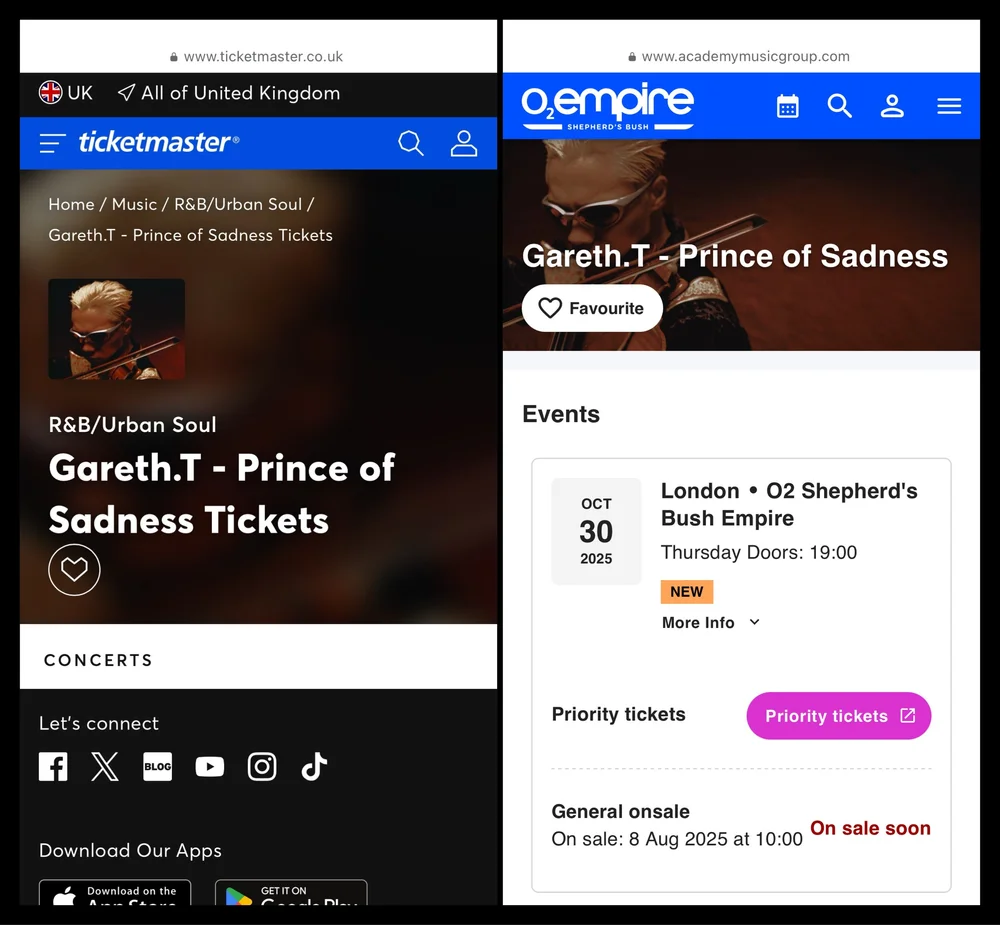This screenshot has height=925, width=1000.
Task: Click the NEW badge on the event
Action: pos(687,592)
